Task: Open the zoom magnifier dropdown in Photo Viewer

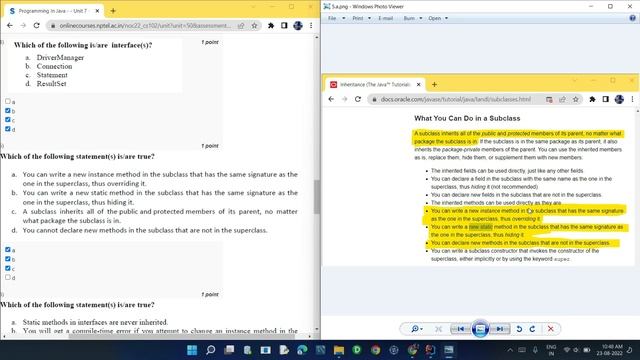Action: [x=417, y=329]
